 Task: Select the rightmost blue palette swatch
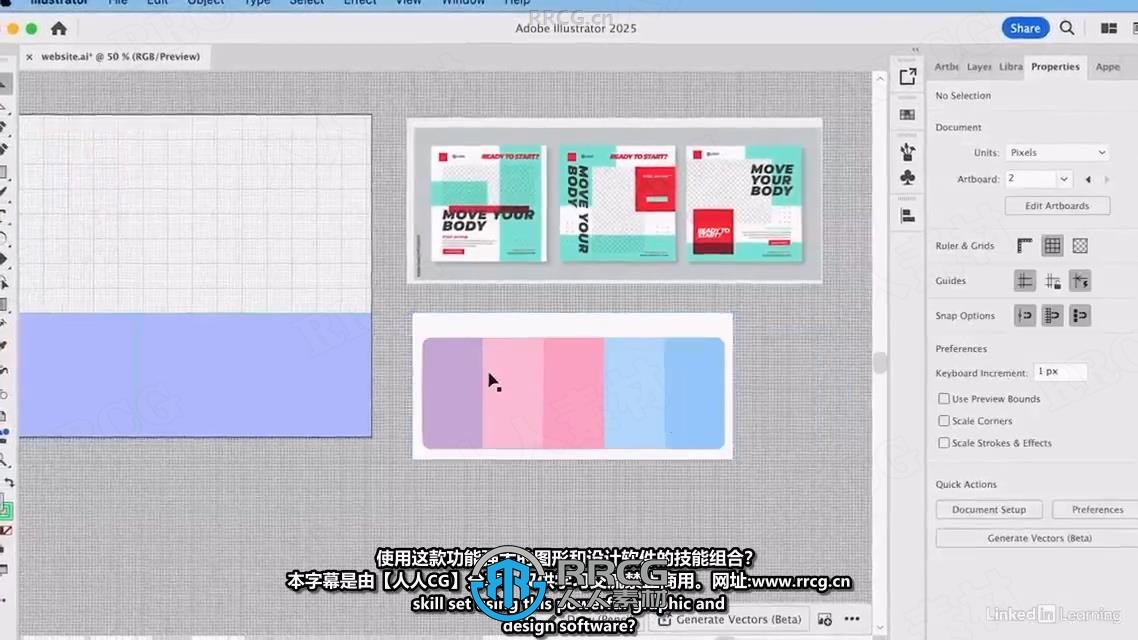coord(694,393)
